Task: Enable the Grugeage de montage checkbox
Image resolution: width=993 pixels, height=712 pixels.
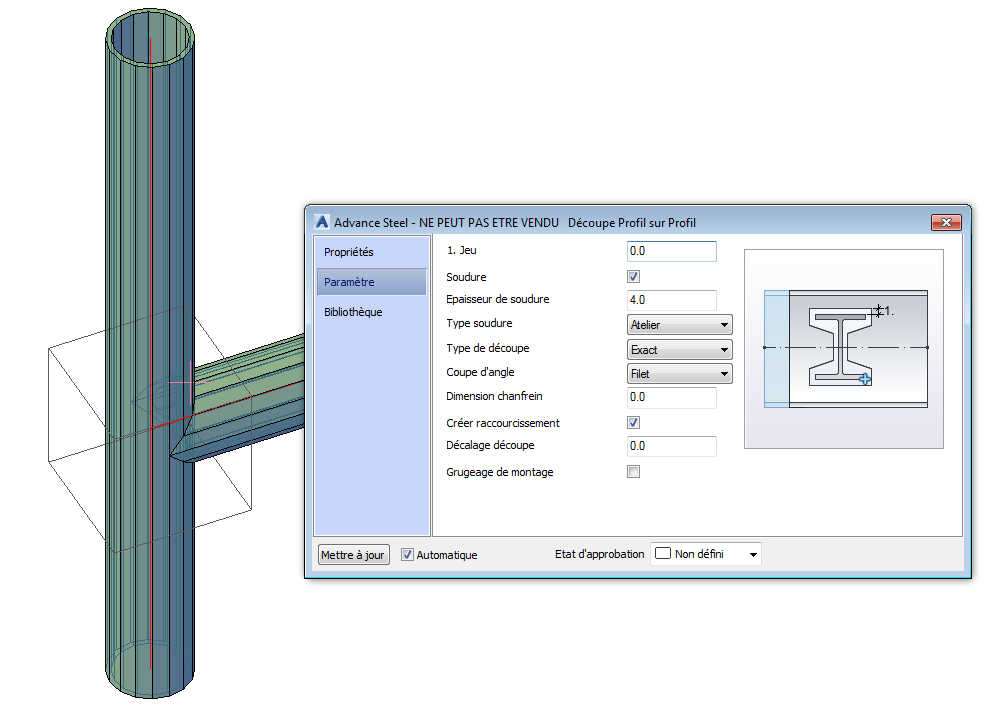Action: 633,471
